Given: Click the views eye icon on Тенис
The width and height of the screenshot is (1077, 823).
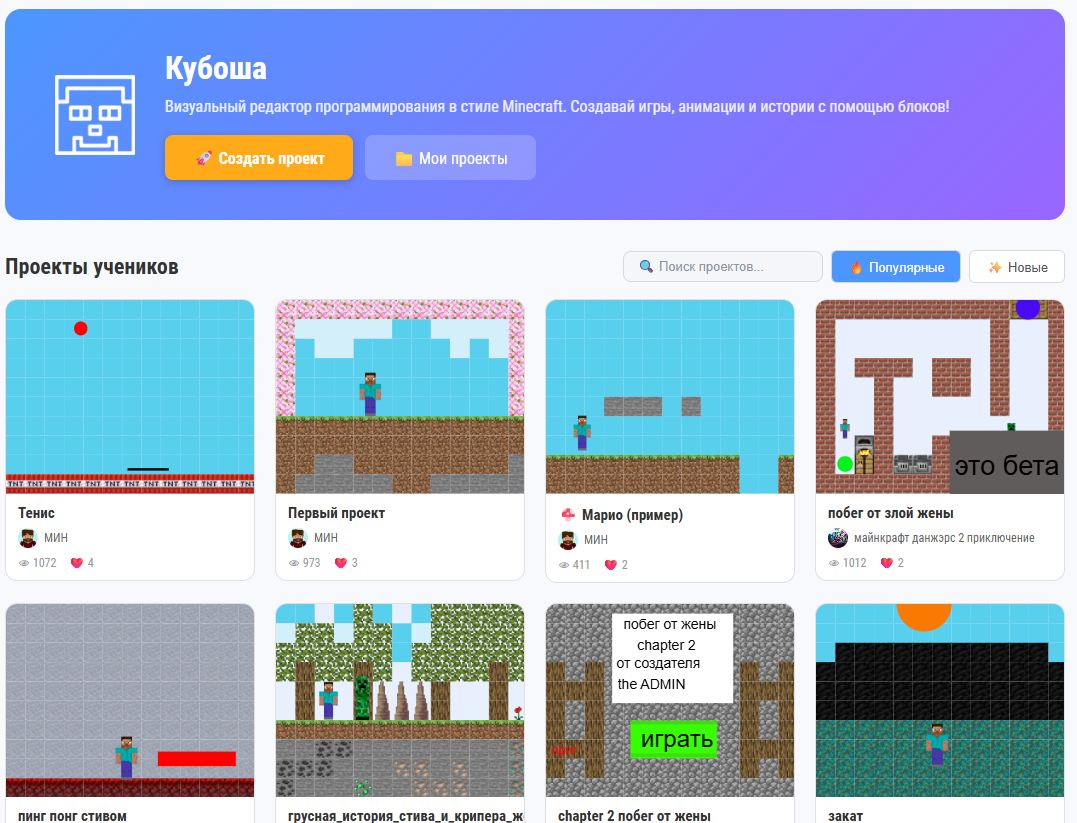Looking at the screenshot, I should click(24, 563).
